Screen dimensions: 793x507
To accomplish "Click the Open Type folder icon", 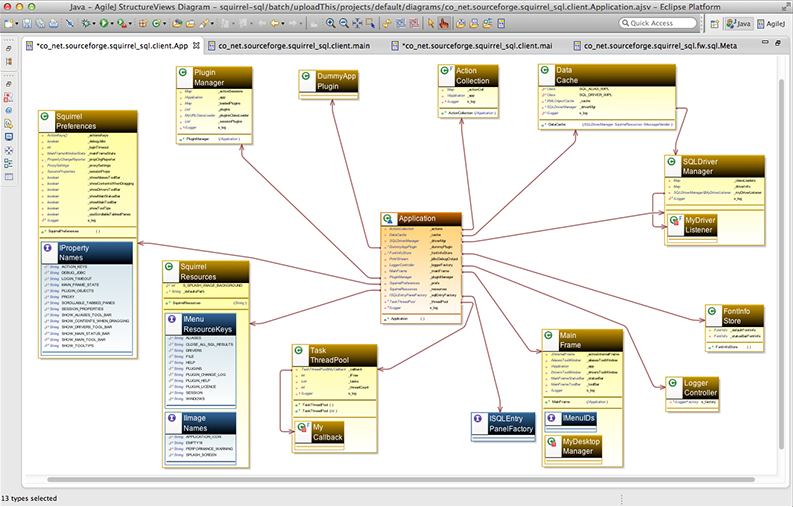I will (x=177, y=23).
